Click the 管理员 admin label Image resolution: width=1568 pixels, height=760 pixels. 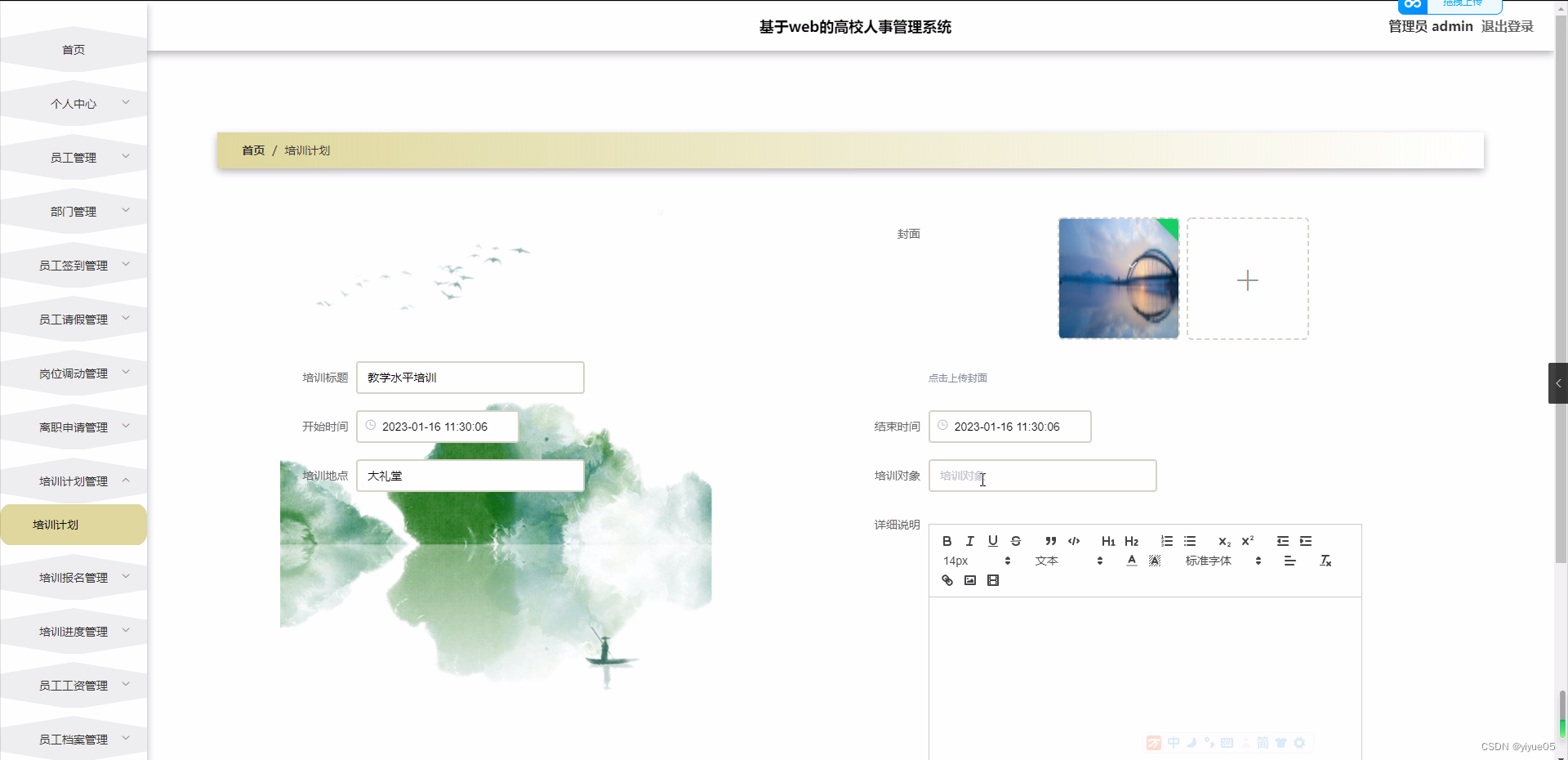click(x=1431, y=26)
